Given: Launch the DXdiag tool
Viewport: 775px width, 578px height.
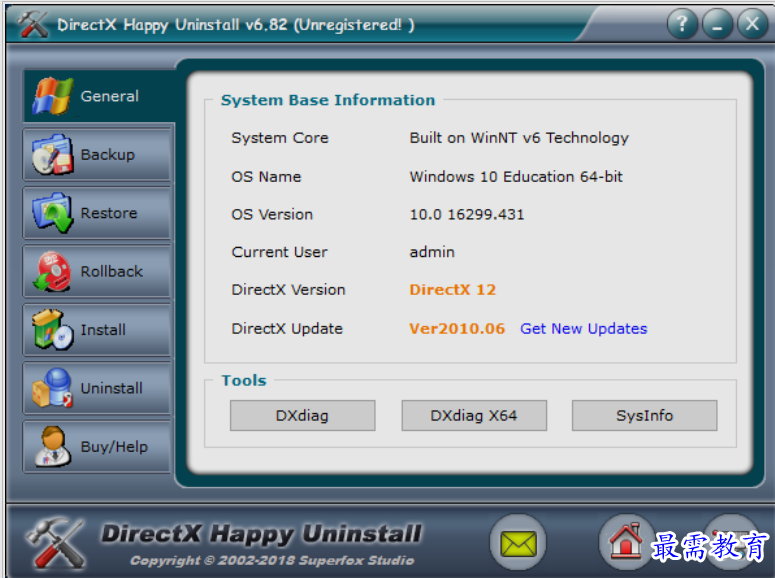Looking at the screenshot, I should 302,415.
